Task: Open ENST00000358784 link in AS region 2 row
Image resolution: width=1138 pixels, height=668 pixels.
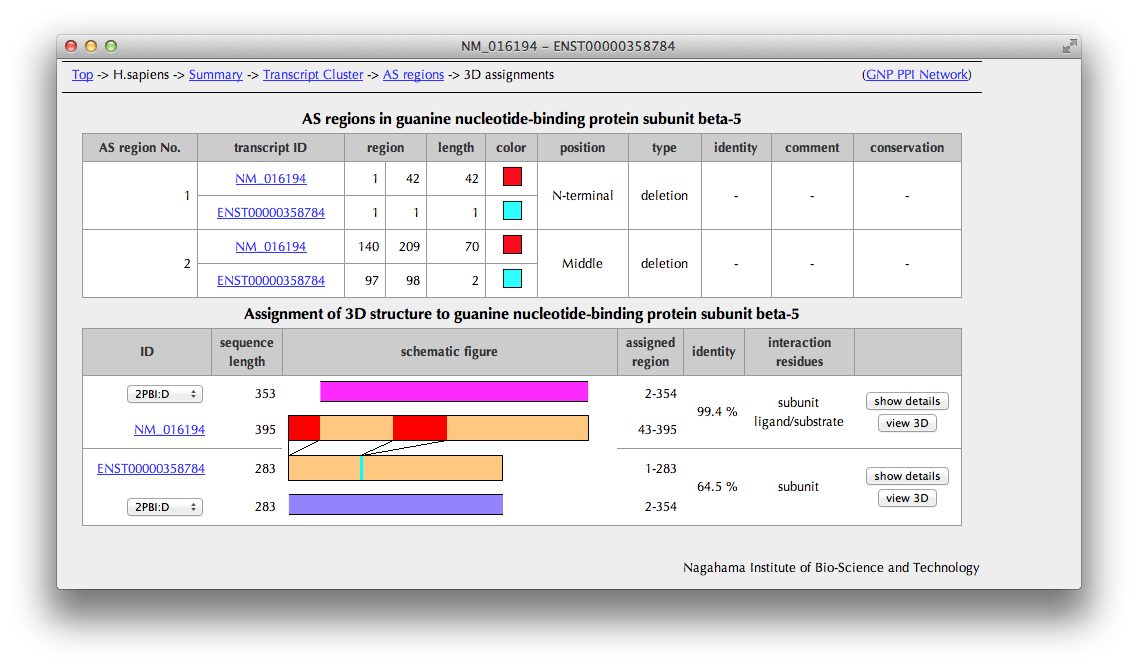Action: pos(271,281)
